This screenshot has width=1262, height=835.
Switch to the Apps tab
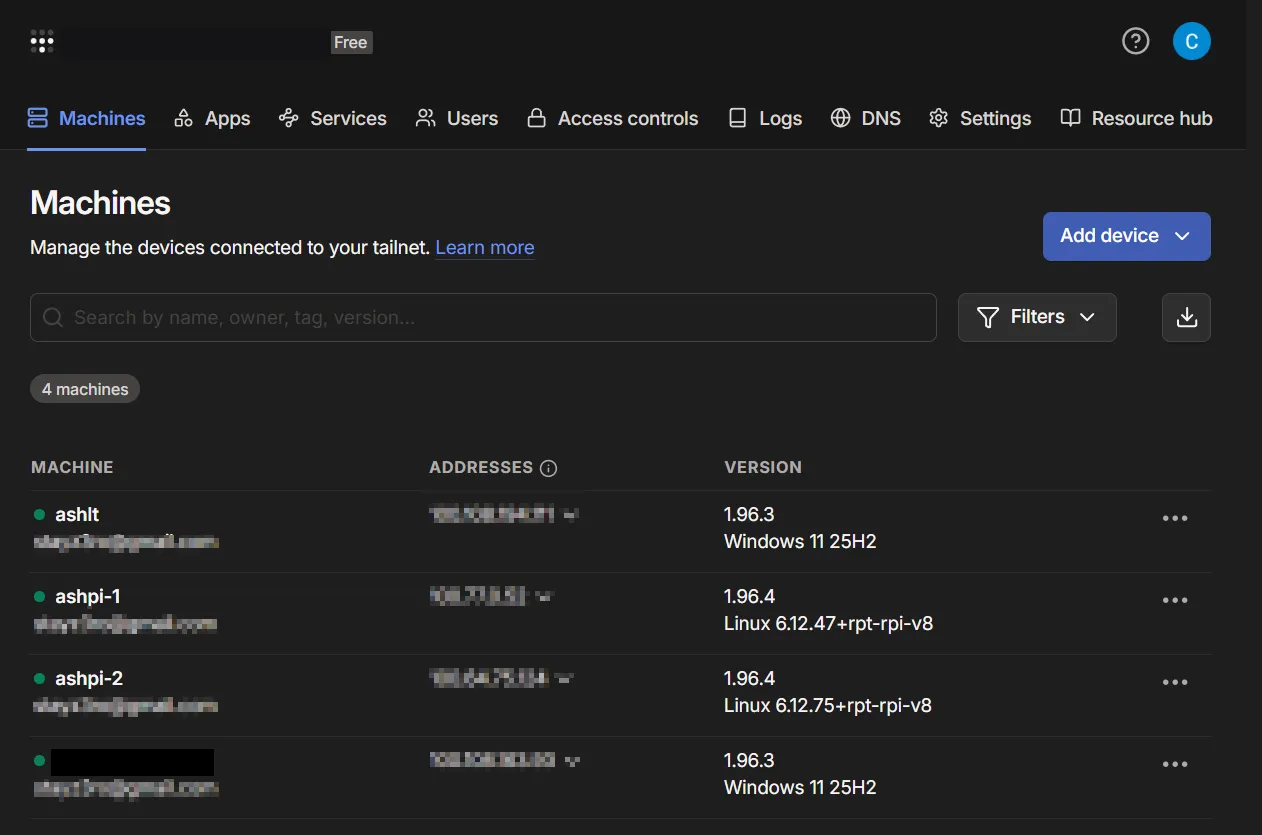tap(212, 118)
